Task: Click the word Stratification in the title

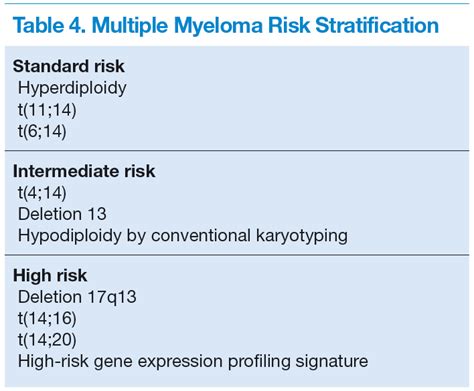Action: pyautogui.click(x=377, y=25)
